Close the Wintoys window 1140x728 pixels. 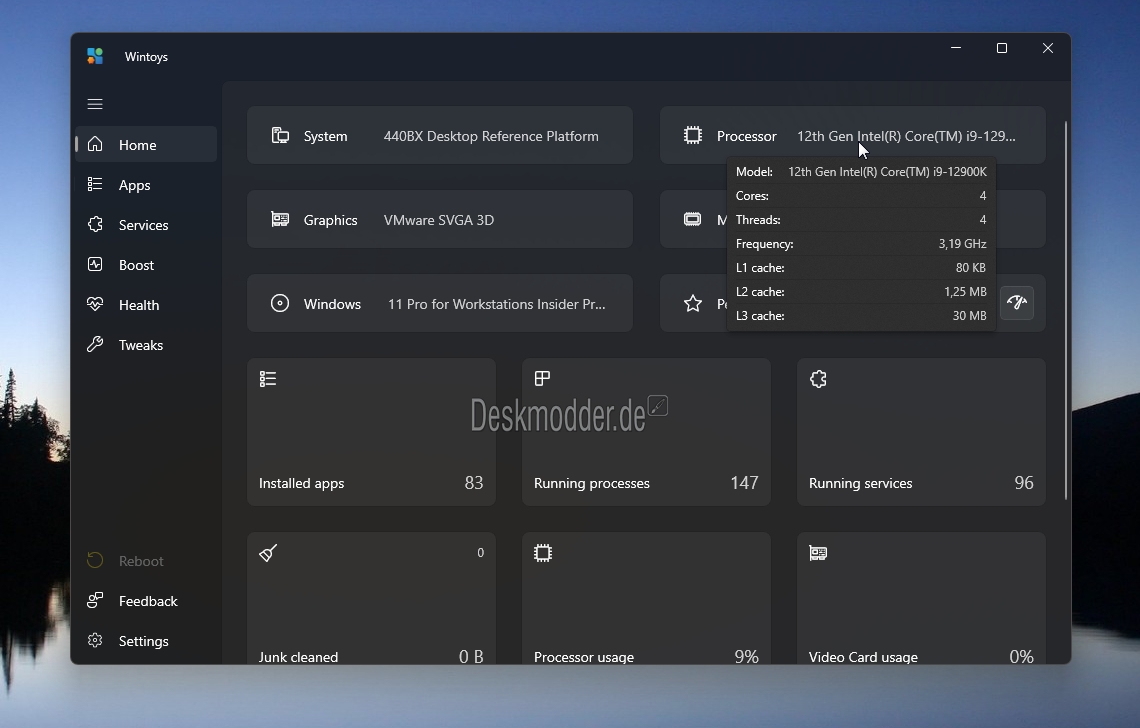point(1048,48)
